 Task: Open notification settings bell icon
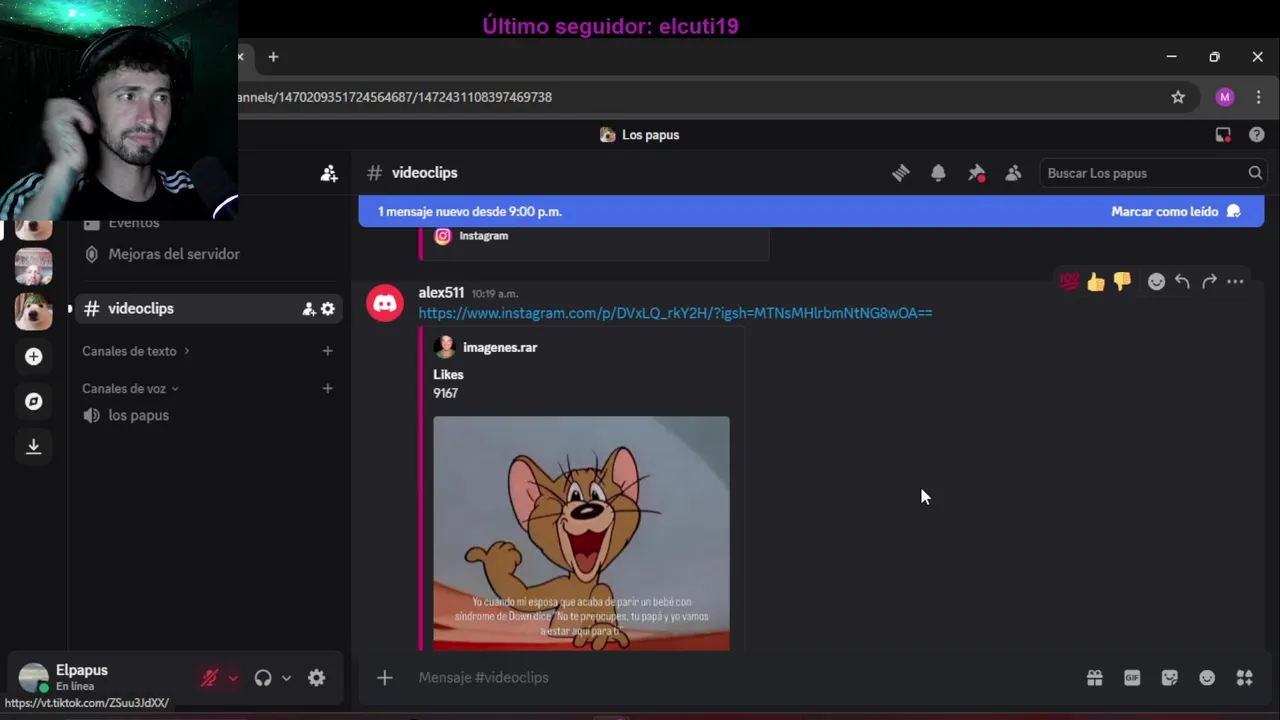click(x=938, y=173)
